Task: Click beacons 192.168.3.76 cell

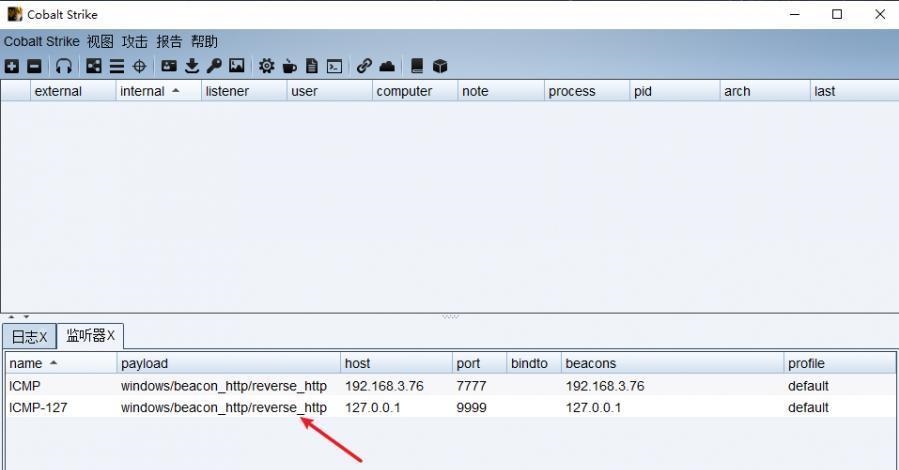Action: 673,386
